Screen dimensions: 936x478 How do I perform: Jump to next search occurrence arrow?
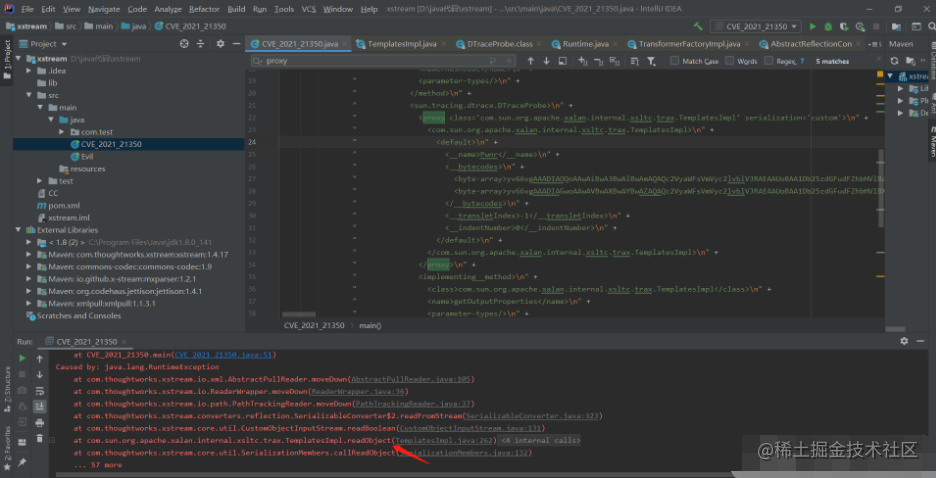pos(546,61)
